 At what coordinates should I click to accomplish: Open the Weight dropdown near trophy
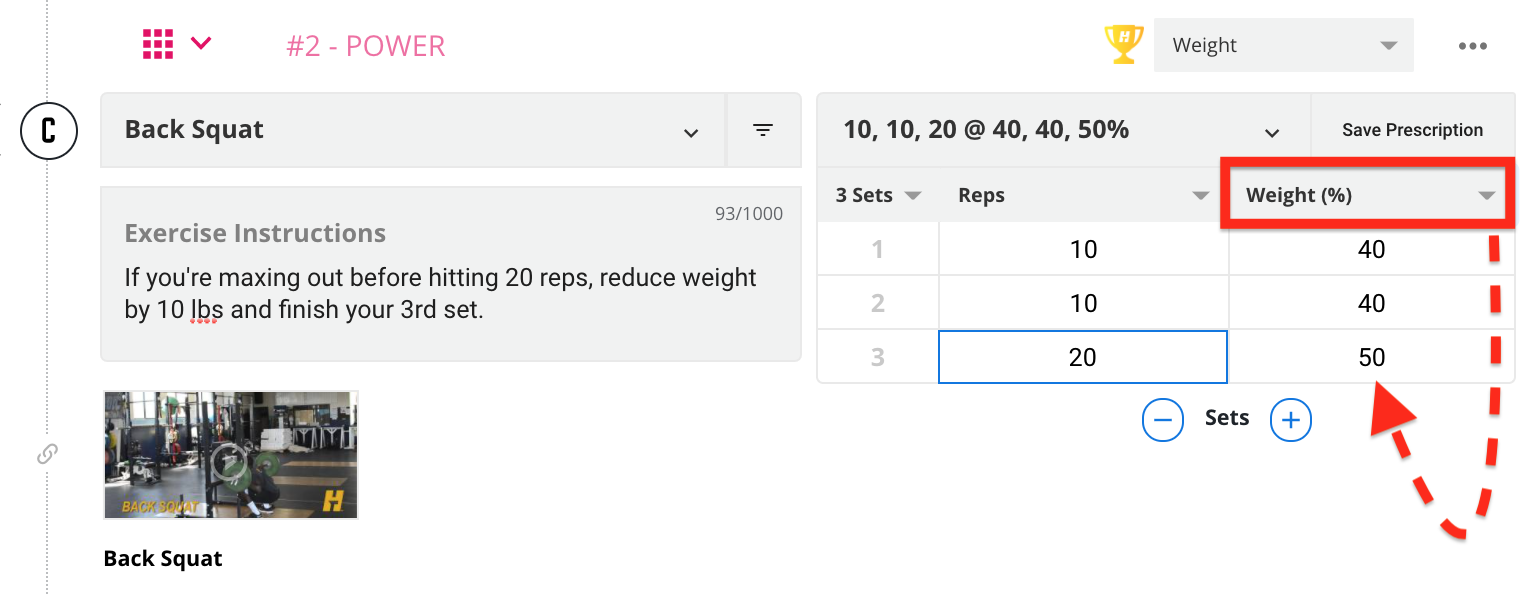coord(1283,45)
